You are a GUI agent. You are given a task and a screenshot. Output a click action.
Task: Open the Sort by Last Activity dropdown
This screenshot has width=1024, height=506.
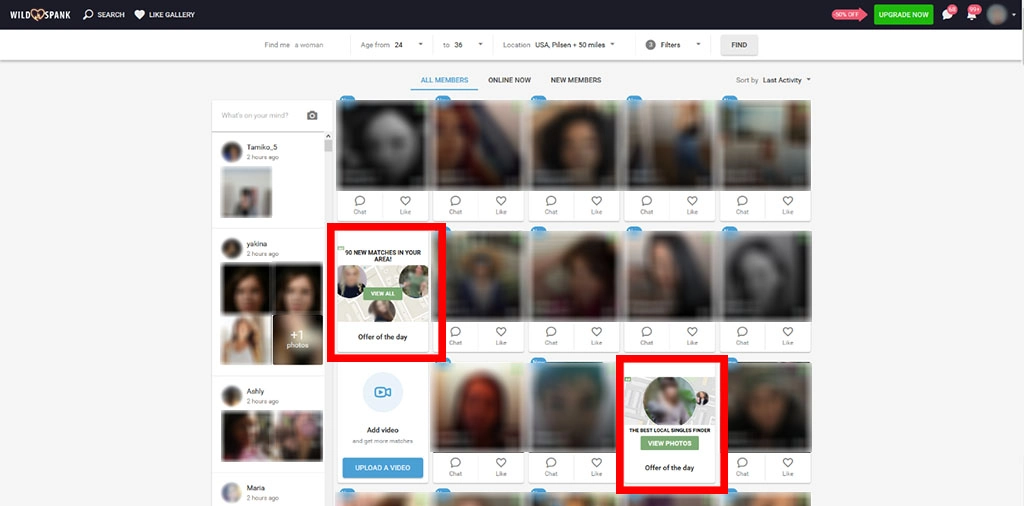point(773,80)
